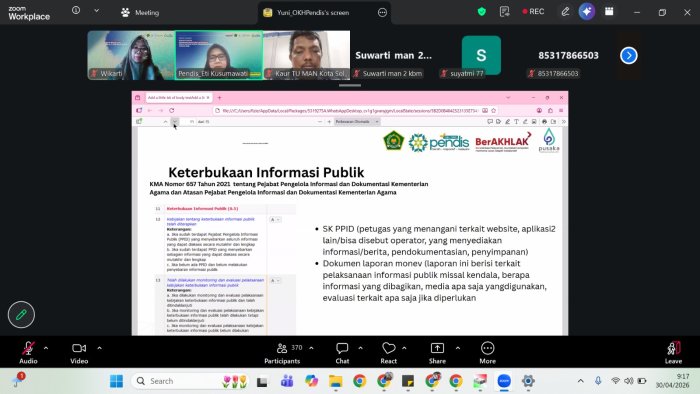Open the AI Companion sparkle icon
This screenshot has height=394, width=700.
point(587,12)
